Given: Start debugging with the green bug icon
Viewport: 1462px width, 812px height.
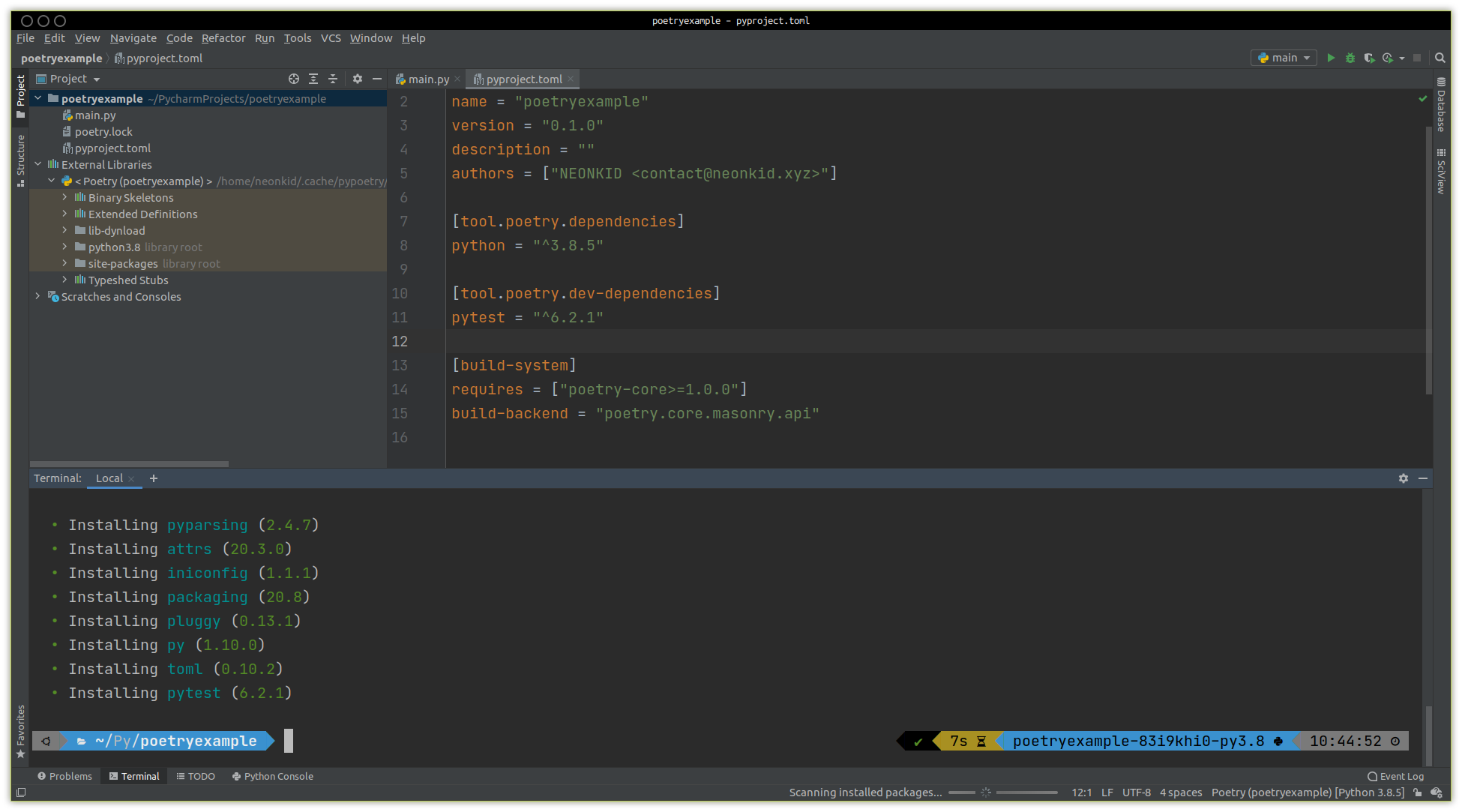Looking at the screenshot, I should 1350,58.
